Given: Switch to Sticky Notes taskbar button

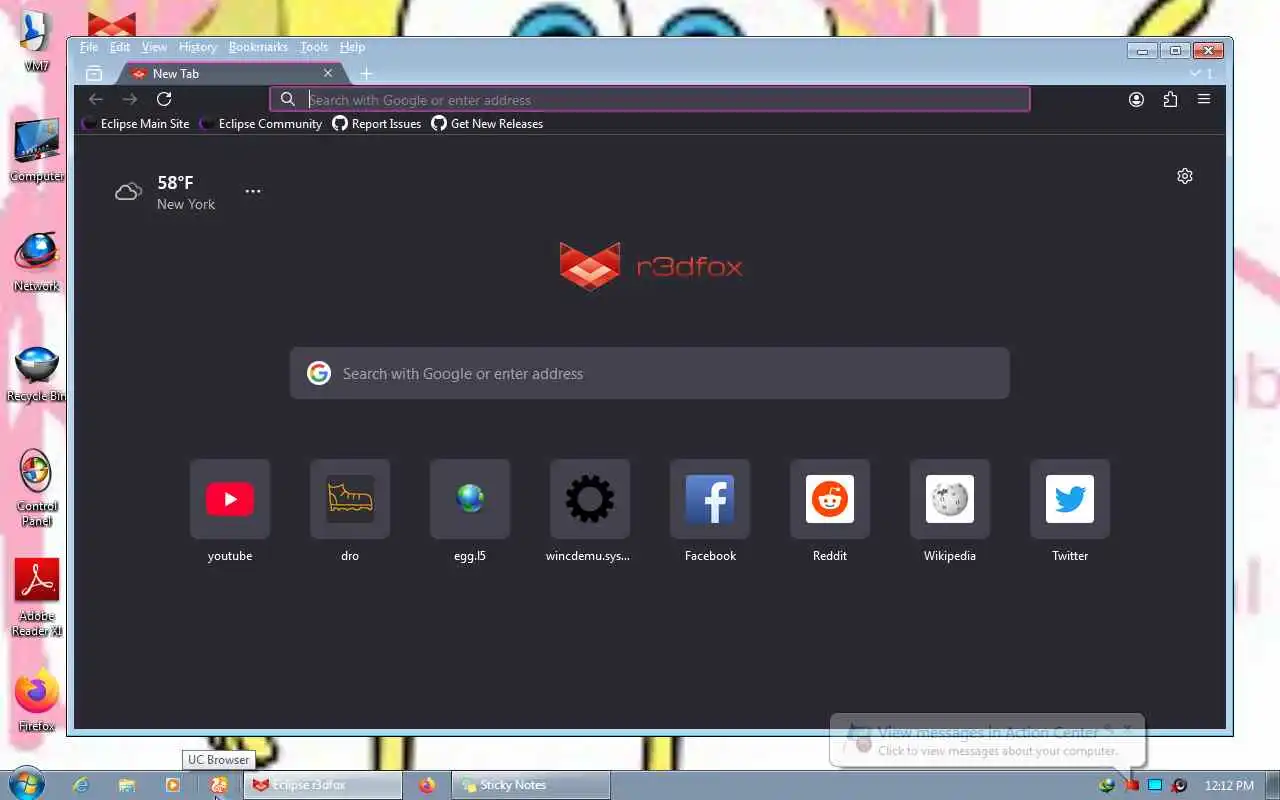Looking at the screenshot, I should point(531,785).
